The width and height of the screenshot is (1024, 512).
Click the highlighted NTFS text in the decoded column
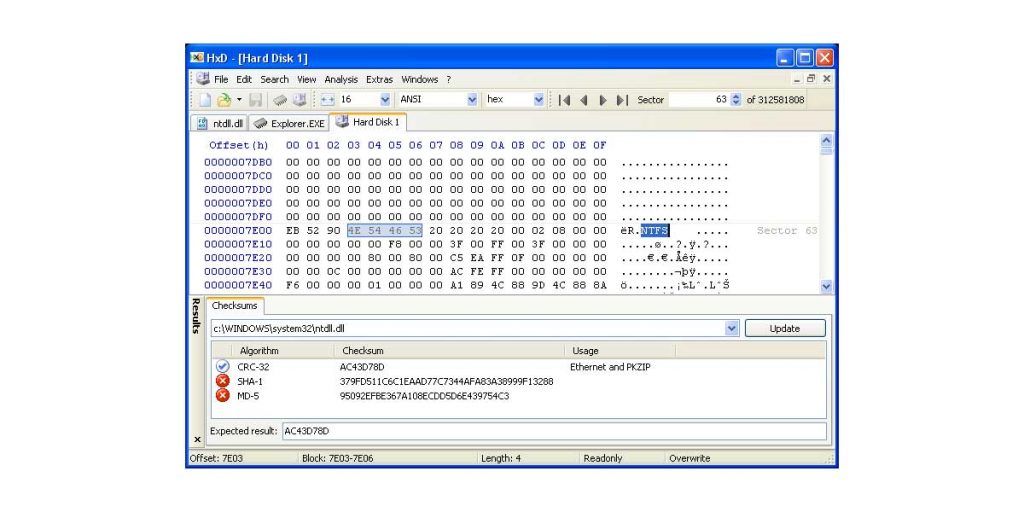tap(655, 231)
